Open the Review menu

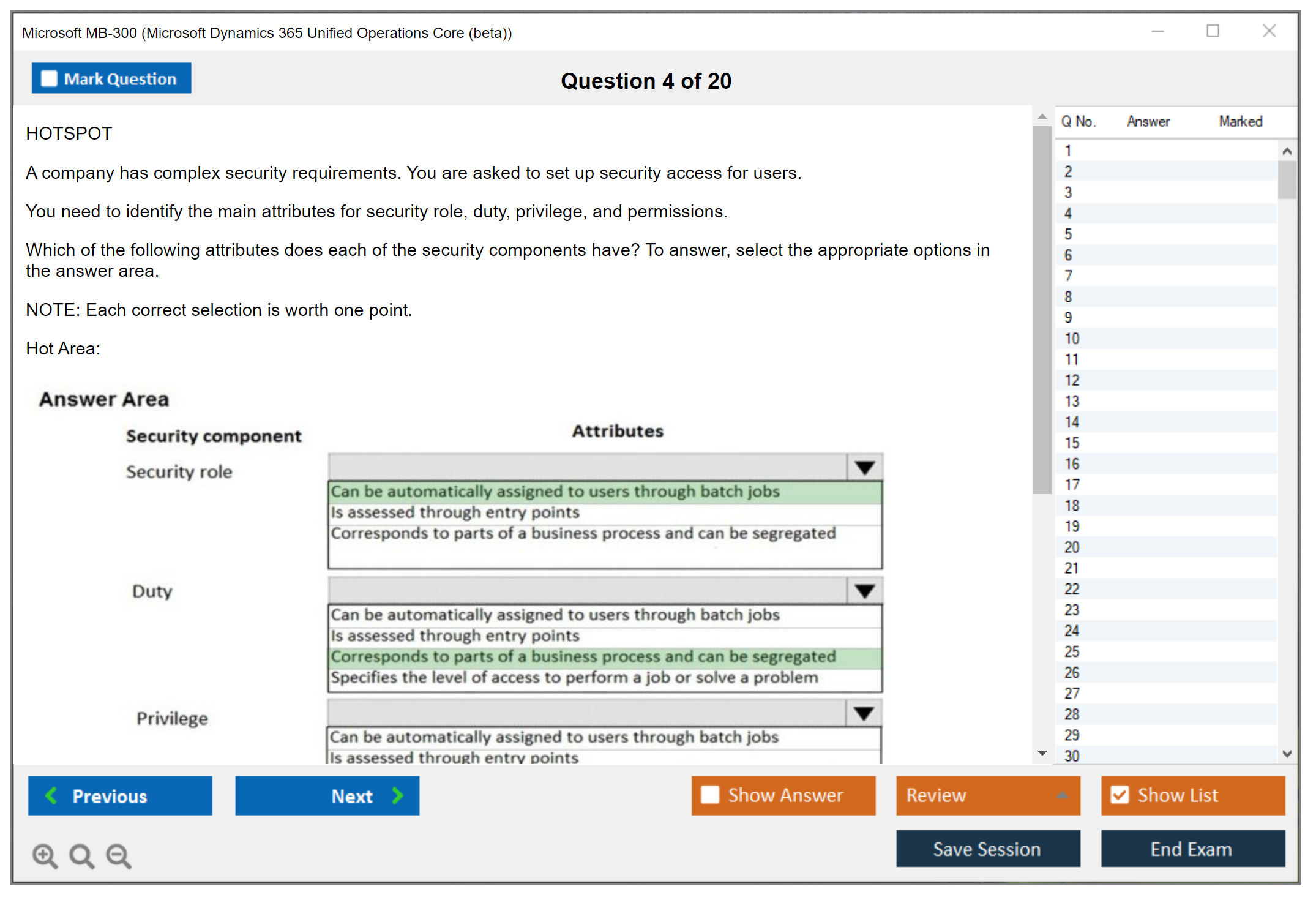click(x=987, y=795)
